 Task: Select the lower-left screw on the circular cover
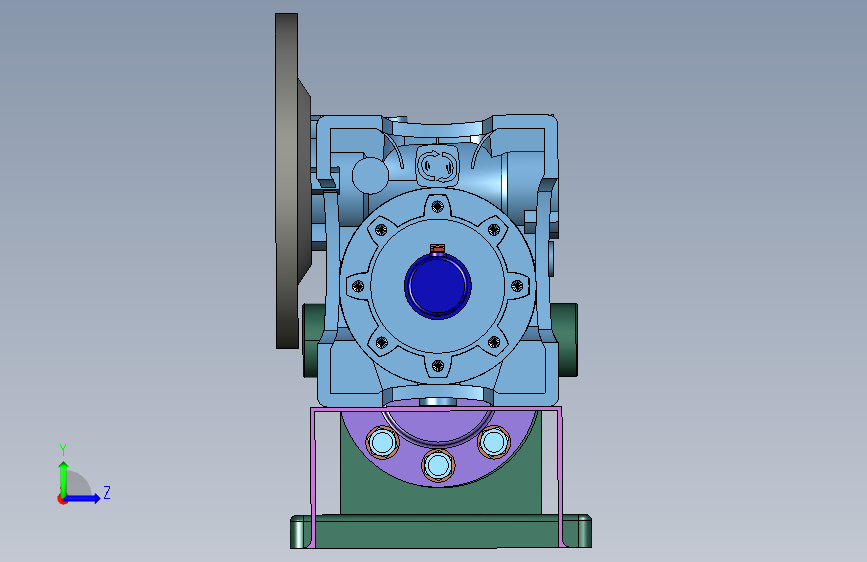click(382, 342)
